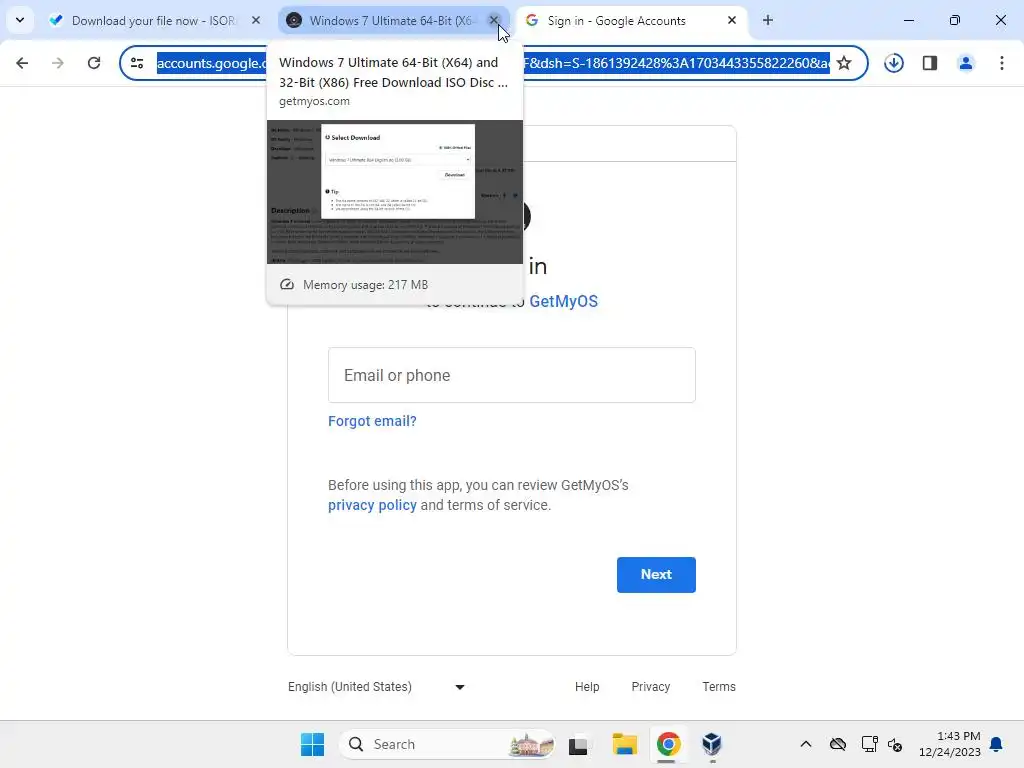Viewport: 1024px width, 768px height.
Task: Open the Chrome three-dot menu
Action: [1002, 63]
